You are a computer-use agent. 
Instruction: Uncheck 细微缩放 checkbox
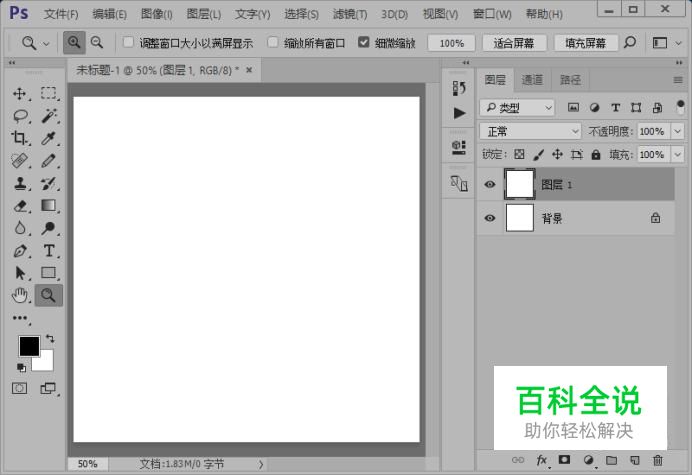tap(363, 42)
